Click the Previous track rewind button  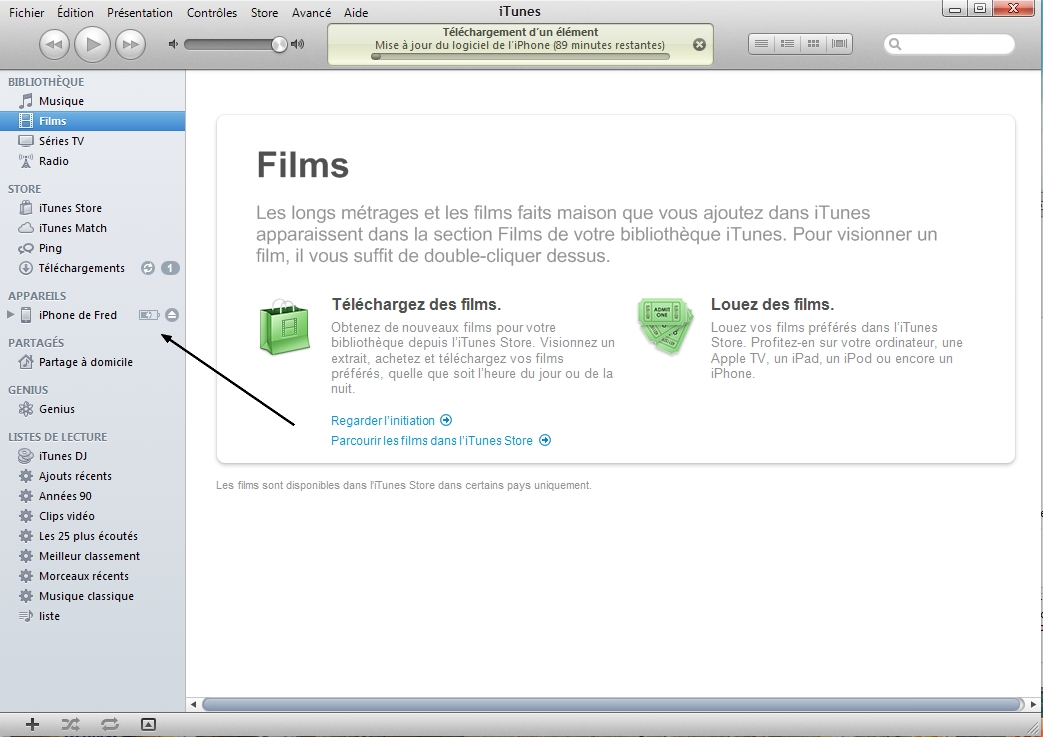(x=55, y=45)
